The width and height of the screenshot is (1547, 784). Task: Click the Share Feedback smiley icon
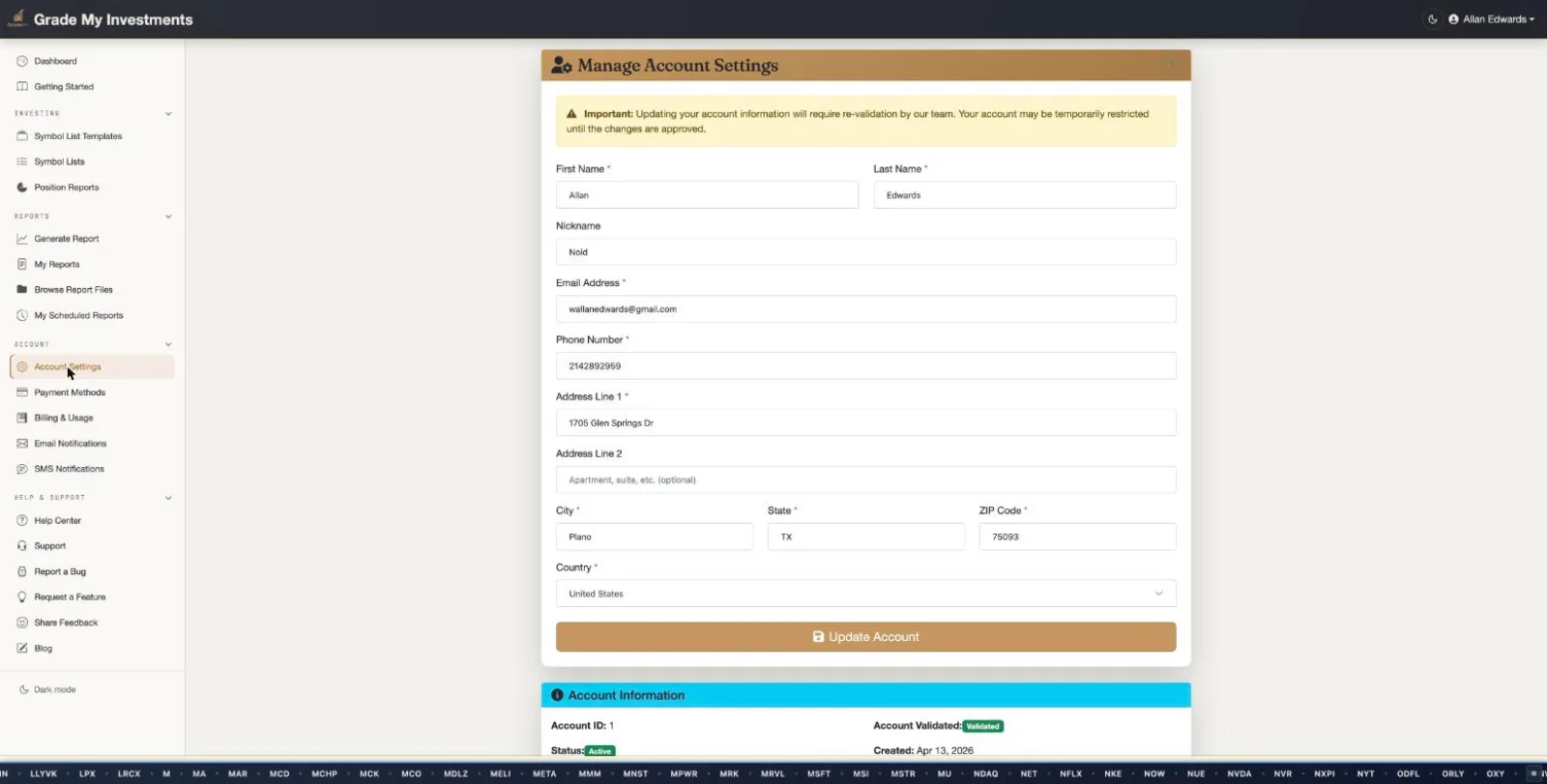click(22, 623)
